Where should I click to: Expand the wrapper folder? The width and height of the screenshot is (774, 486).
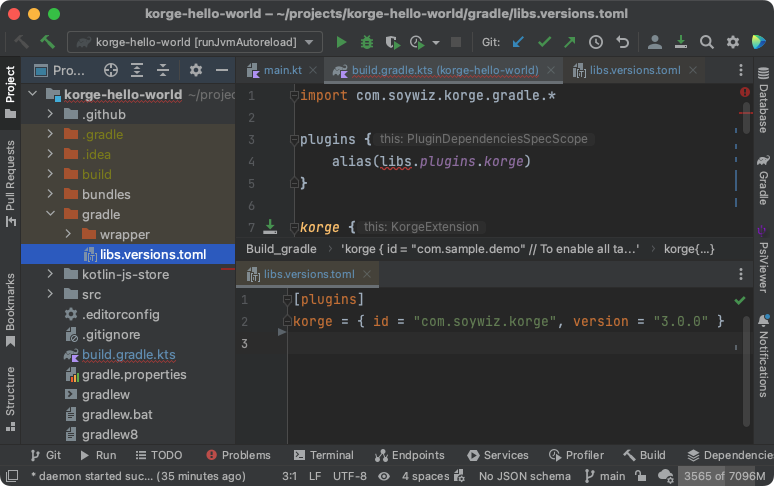(68, 234)
